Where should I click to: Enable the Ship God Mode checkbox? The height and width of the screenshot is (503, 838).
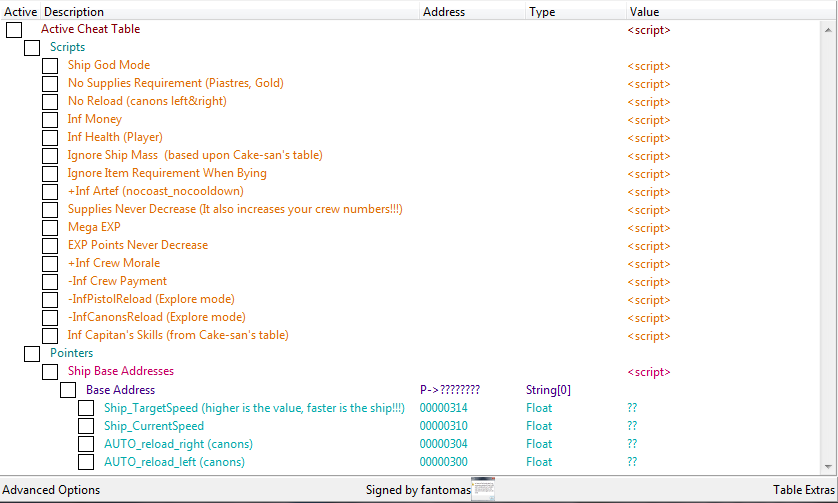click(x=50, y=66)
